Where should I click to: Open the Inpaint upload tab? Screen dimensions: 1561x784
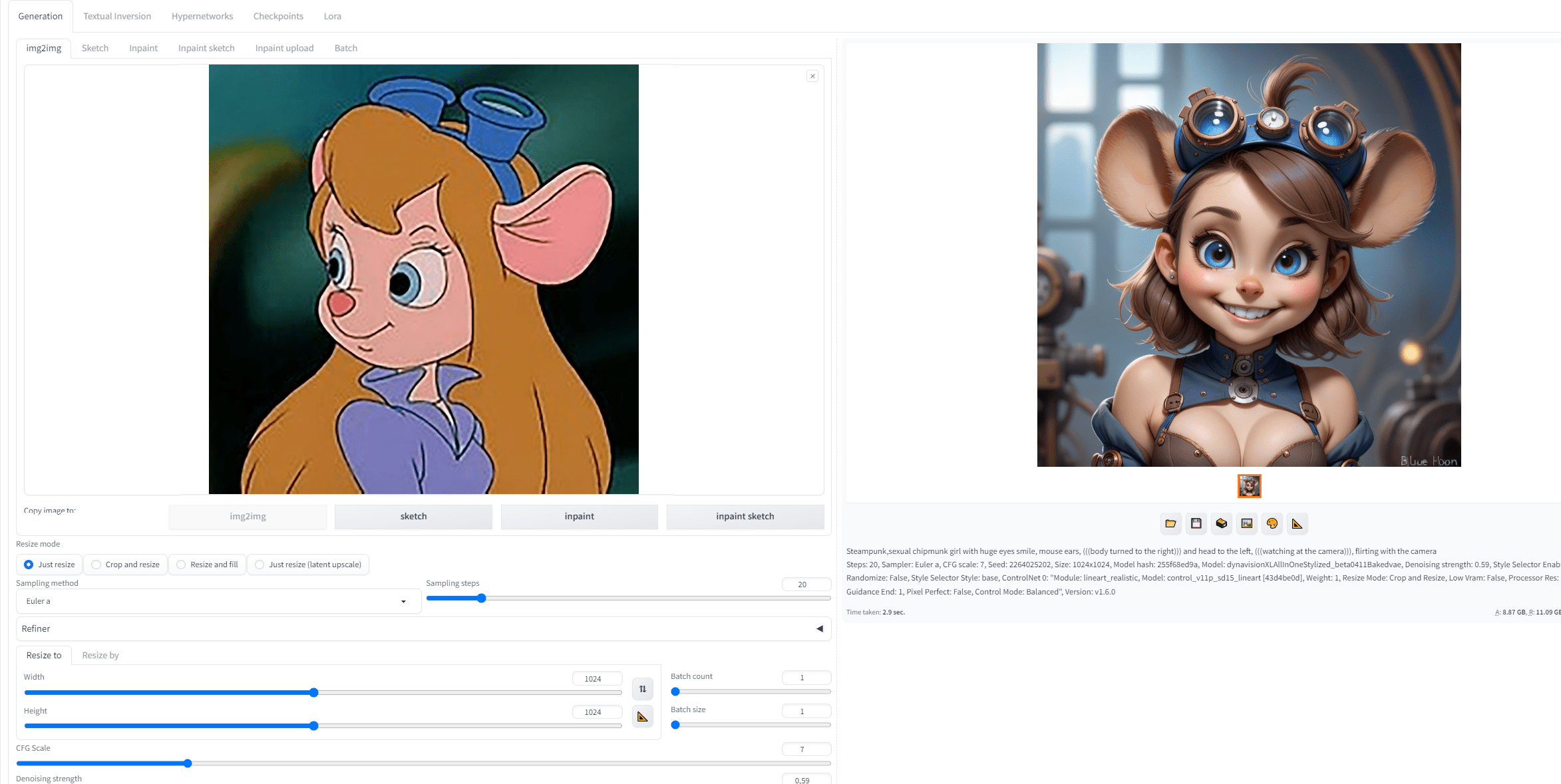pyautogui.click(x=284, y=48)
